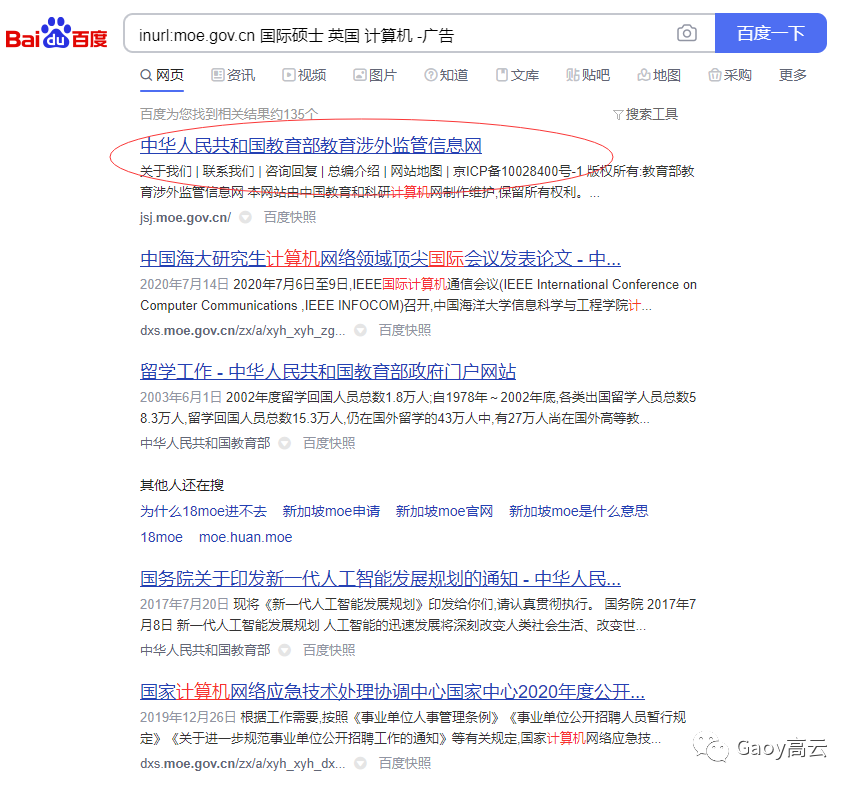855x787 pixels.
Task: Open 国务院关于印发新一代人工智能发展规划的通知 result
Action: [x=380, y=578]
